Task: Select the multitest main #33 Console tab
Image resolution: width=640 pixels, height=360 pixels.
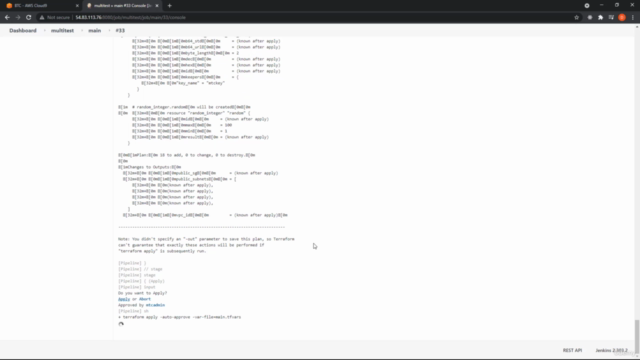Action: [122, 6]
